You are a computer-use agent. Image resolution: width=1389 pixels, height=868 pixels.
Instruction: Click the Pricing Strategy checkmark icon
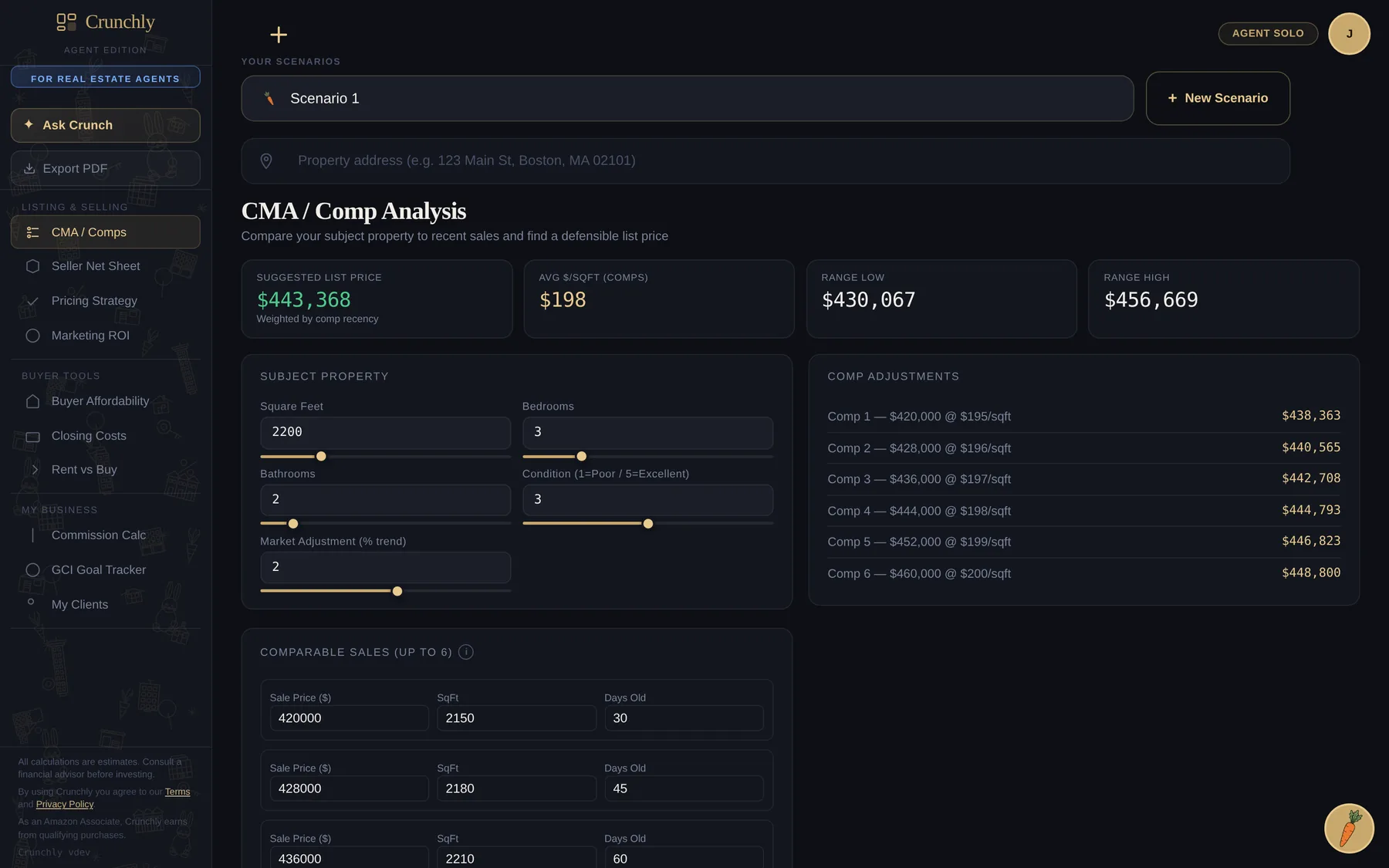(x=32, y=301)
